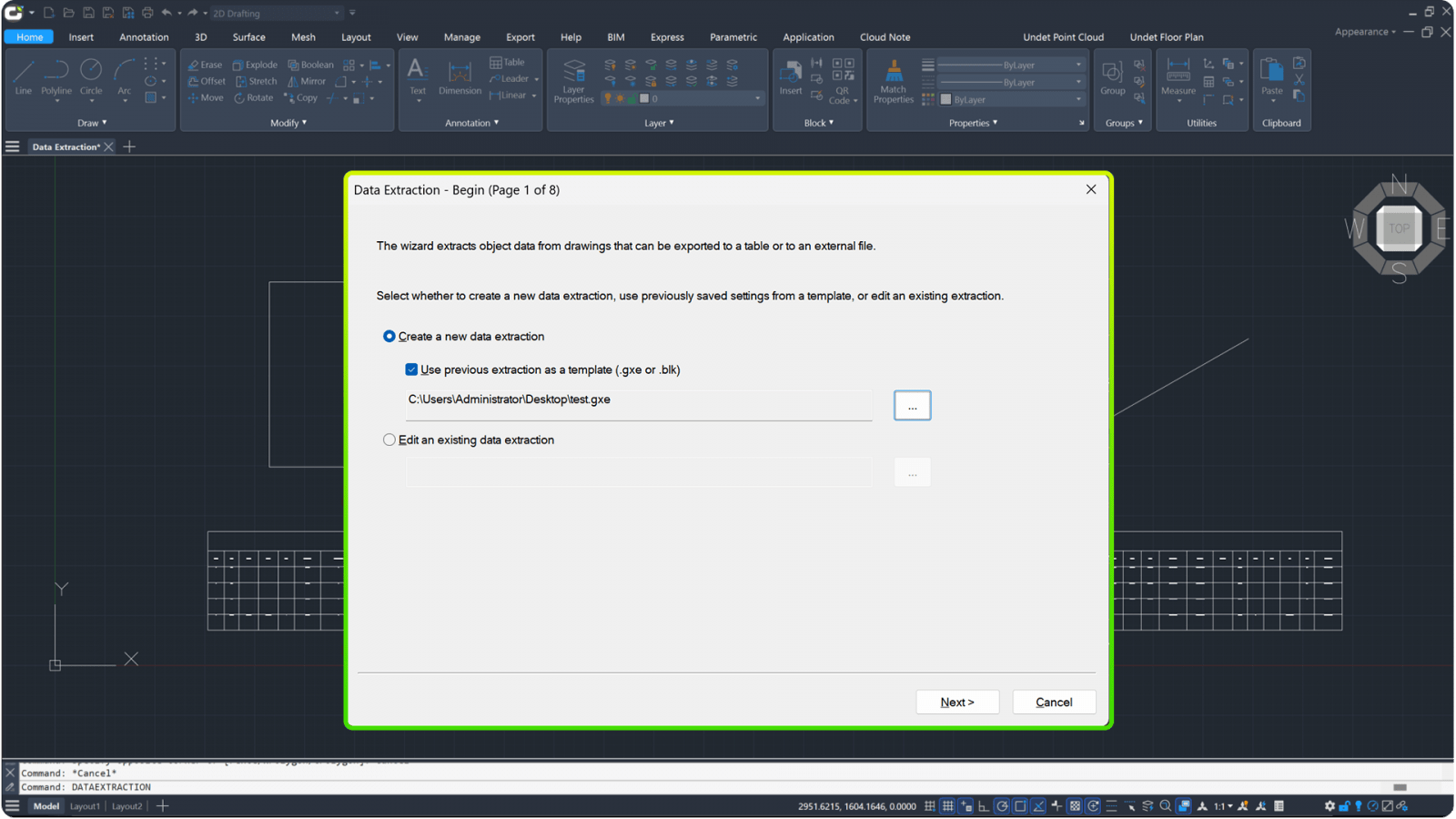Expand the Draw panel dropdown
Screen dimensions: 1456x819
[x=92, y=123]
